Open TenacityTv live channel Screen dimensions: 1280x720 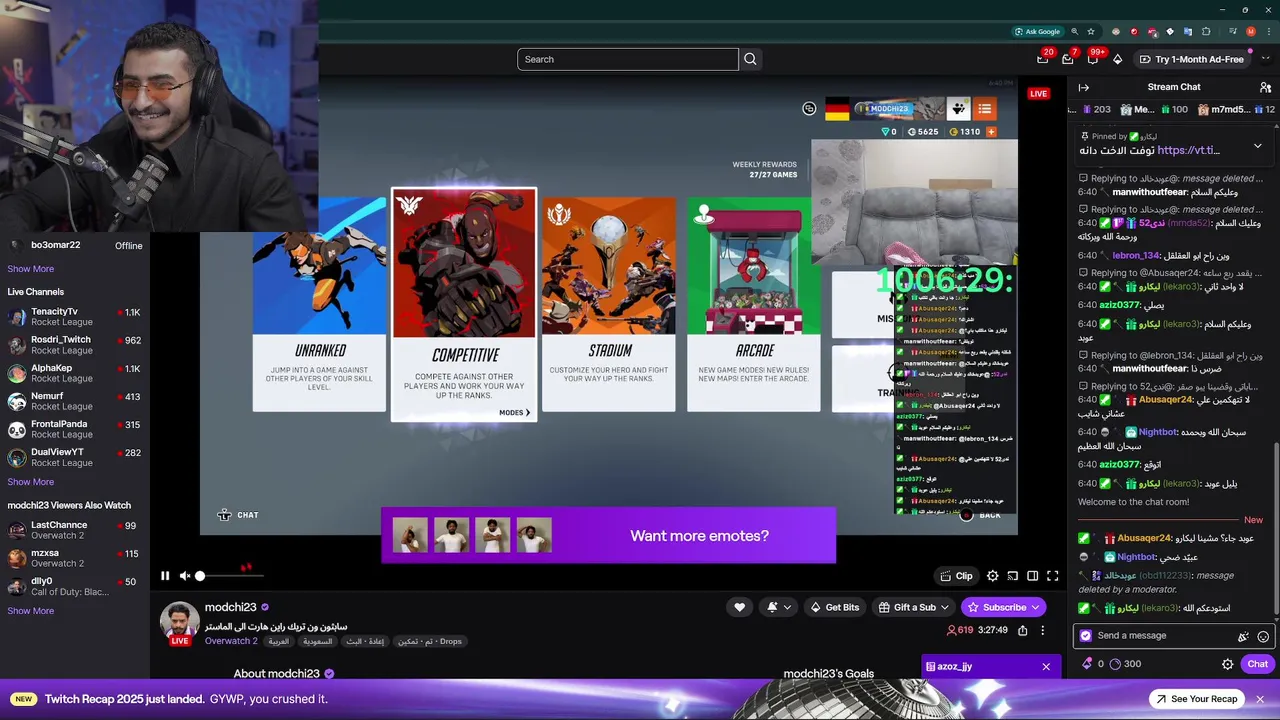pyautogui.click(x=75, y=317)
